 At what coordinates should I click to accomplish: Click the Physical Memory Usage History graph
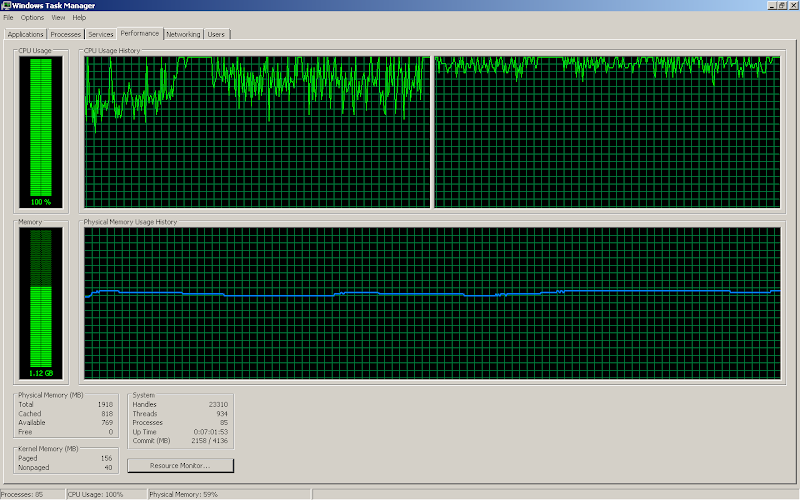pos(432,303)
